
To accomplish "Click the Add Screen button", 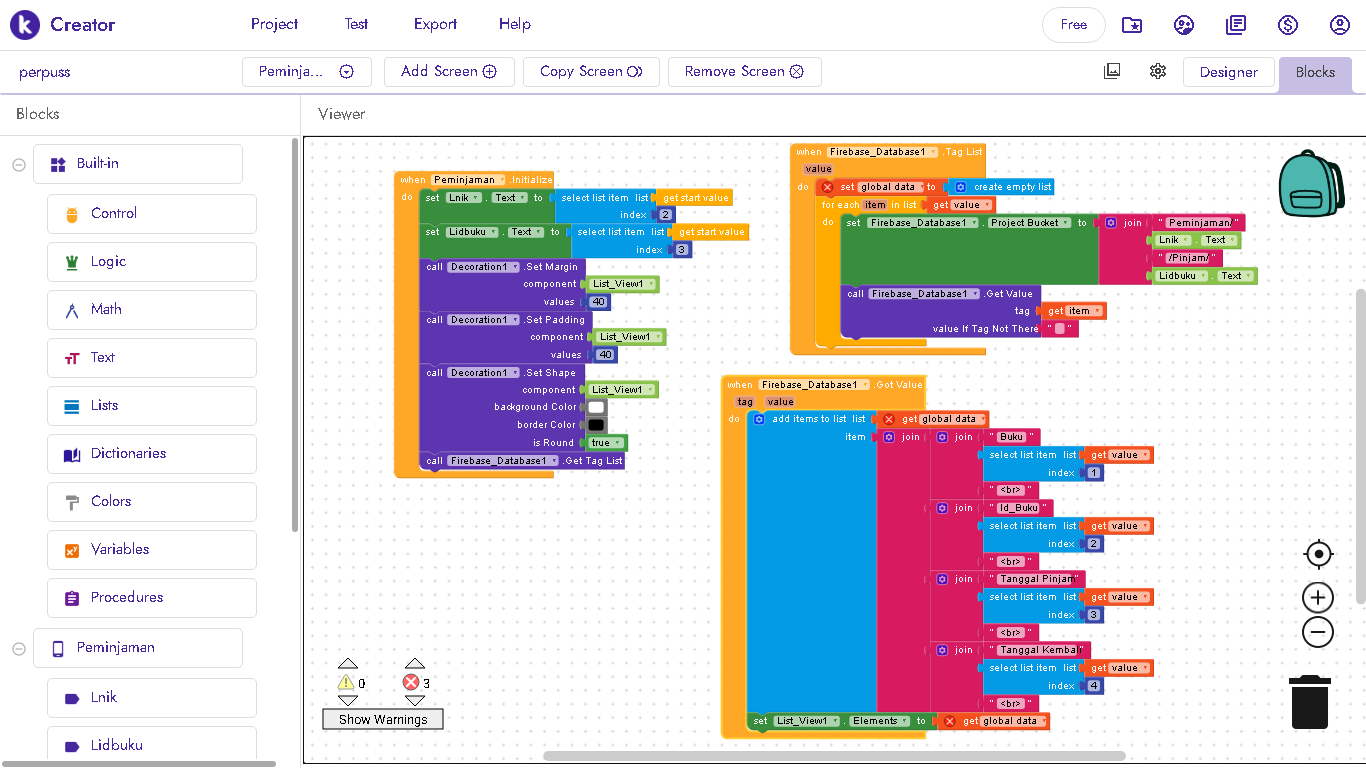I will pos(449,72).
